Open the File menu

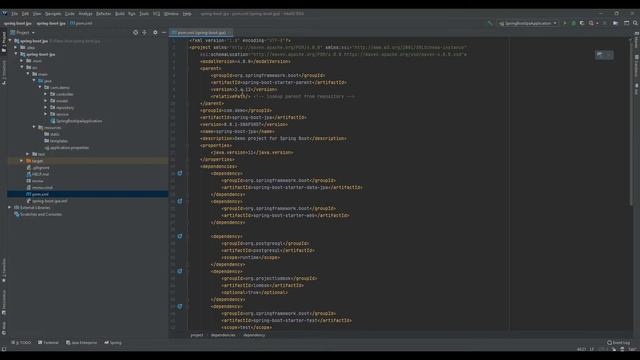15,13
